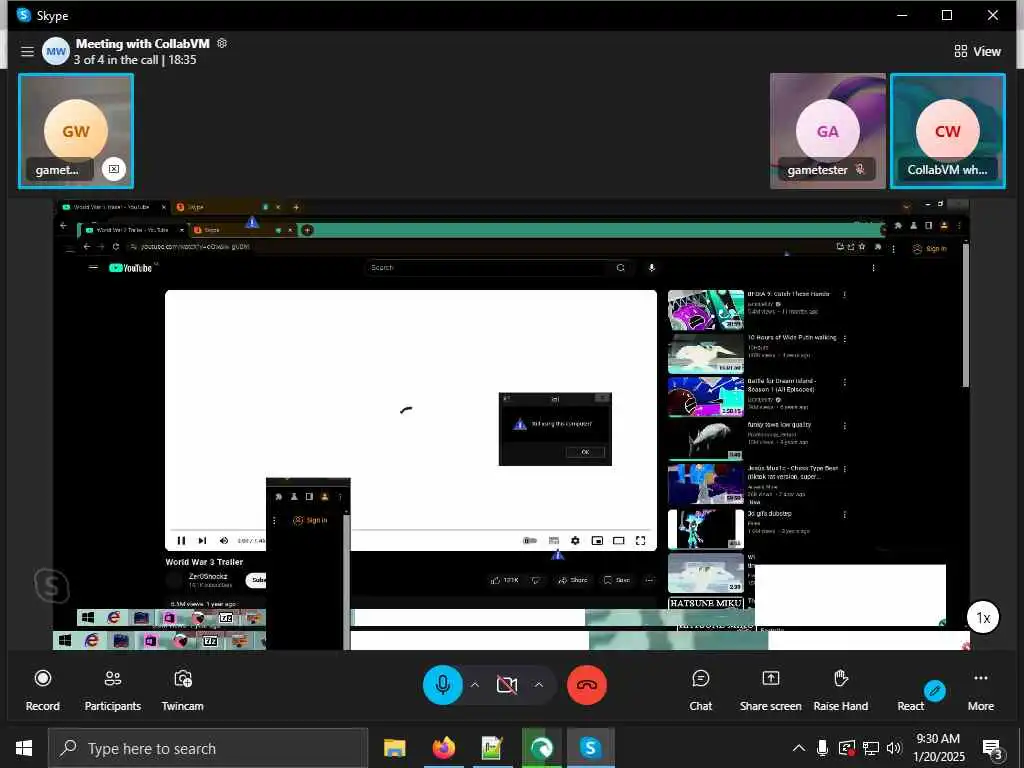The width and height of the screenshot is (1024, 768).
Task: Click the YouTube logo in shared screen
Action: [131, 268]
